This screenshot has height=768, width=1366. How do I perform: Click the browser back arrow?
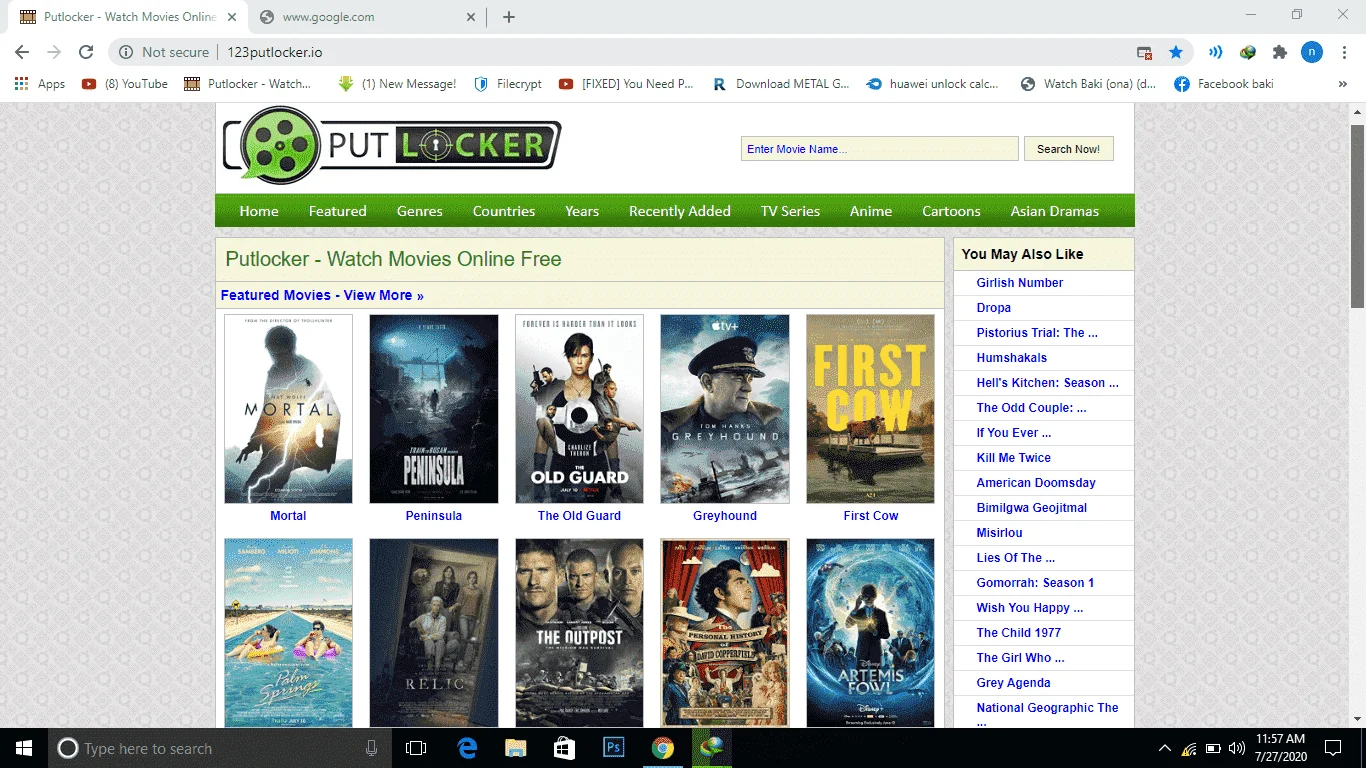(22, 52)
